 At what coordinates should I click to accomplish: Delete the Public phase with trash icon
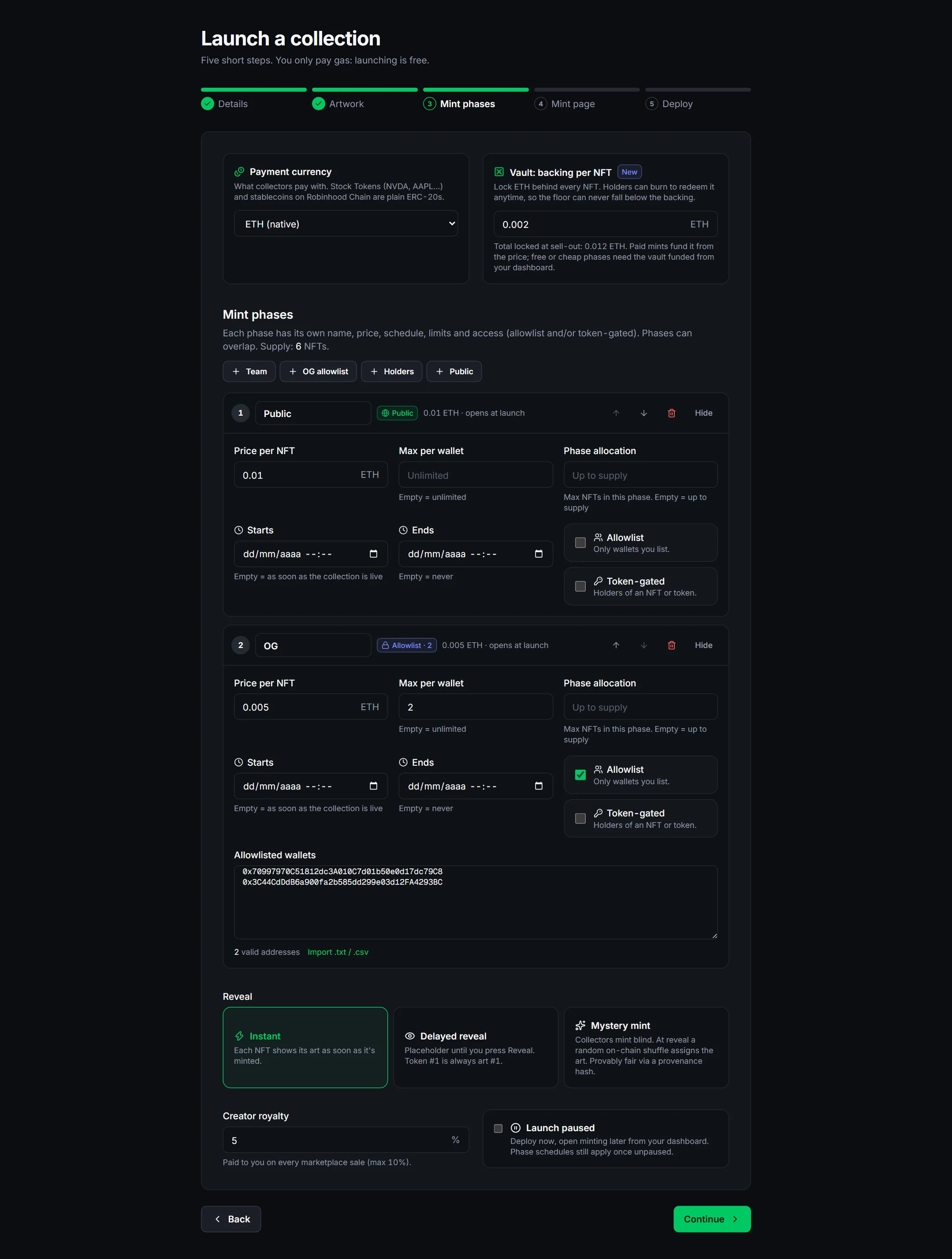coord(671,413)
